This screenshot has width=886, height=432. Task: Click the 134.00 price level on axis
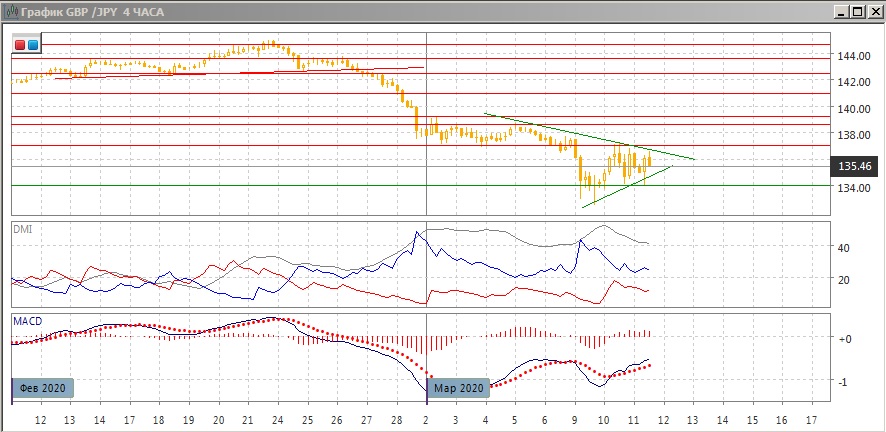tap(851, 188)
